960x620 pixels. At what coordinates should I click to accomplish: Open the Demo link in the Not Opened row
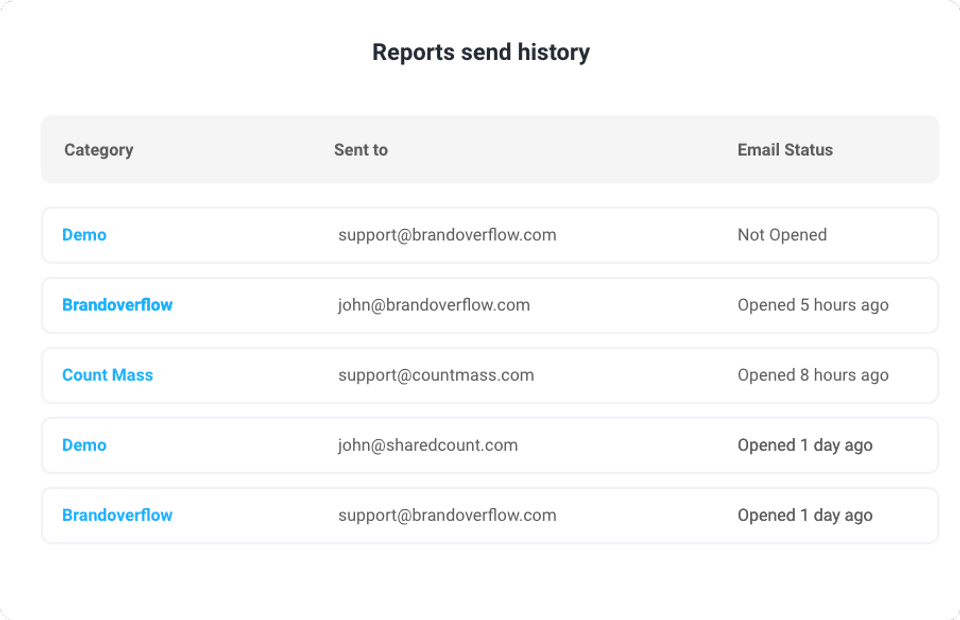[84, 235]
